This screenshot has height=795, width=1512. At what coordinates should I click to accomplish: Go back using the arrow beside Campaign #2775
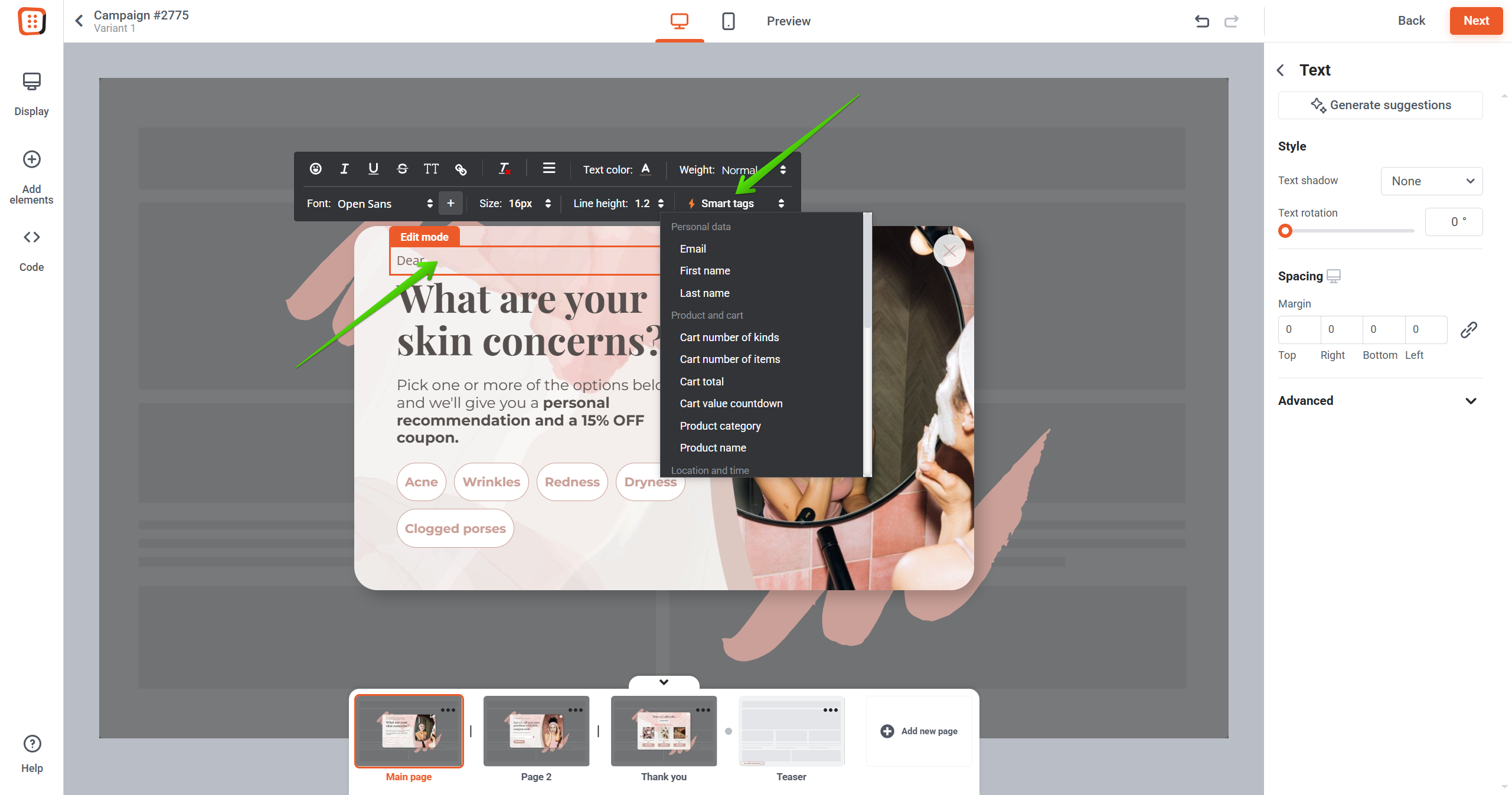coord(79,21)
